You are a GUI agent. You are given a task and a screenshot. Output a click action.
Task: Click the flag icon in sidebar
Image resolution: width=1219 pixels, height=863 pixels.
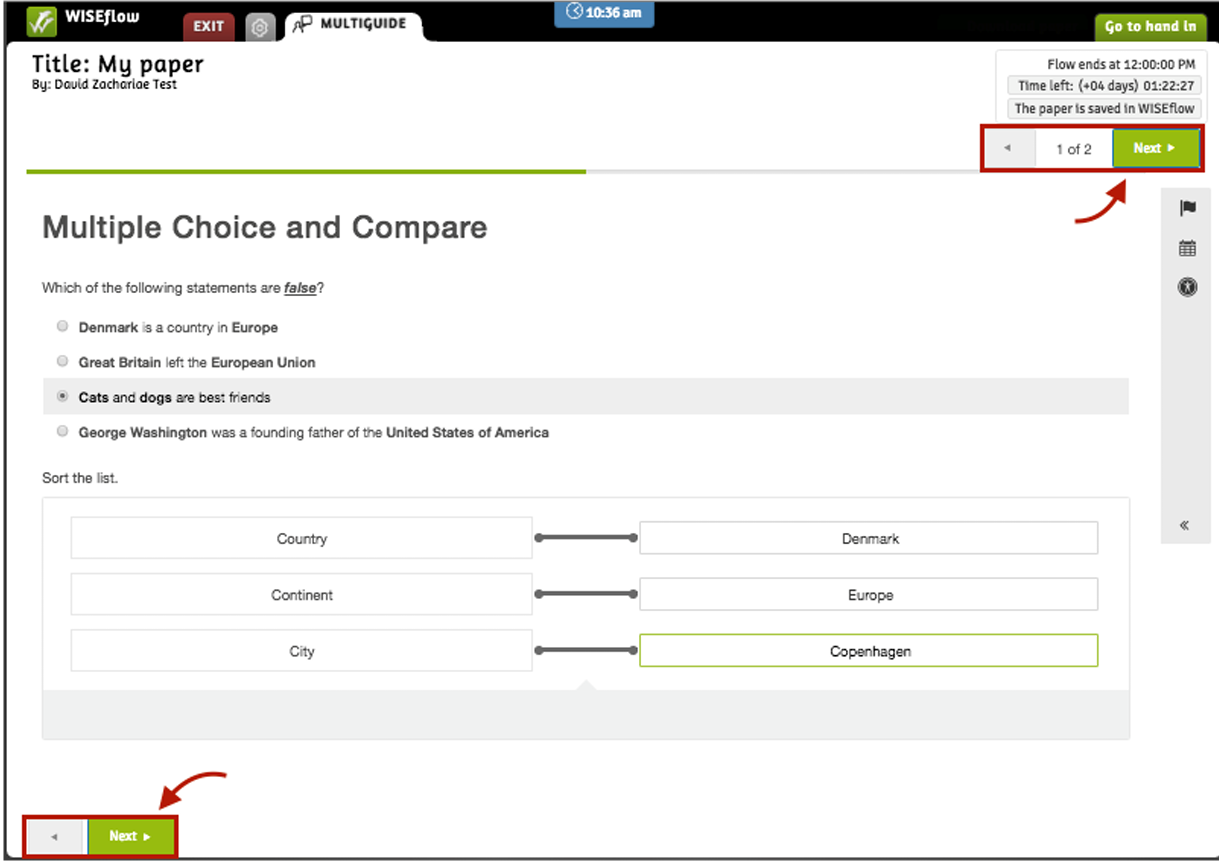coord(1187,208)
